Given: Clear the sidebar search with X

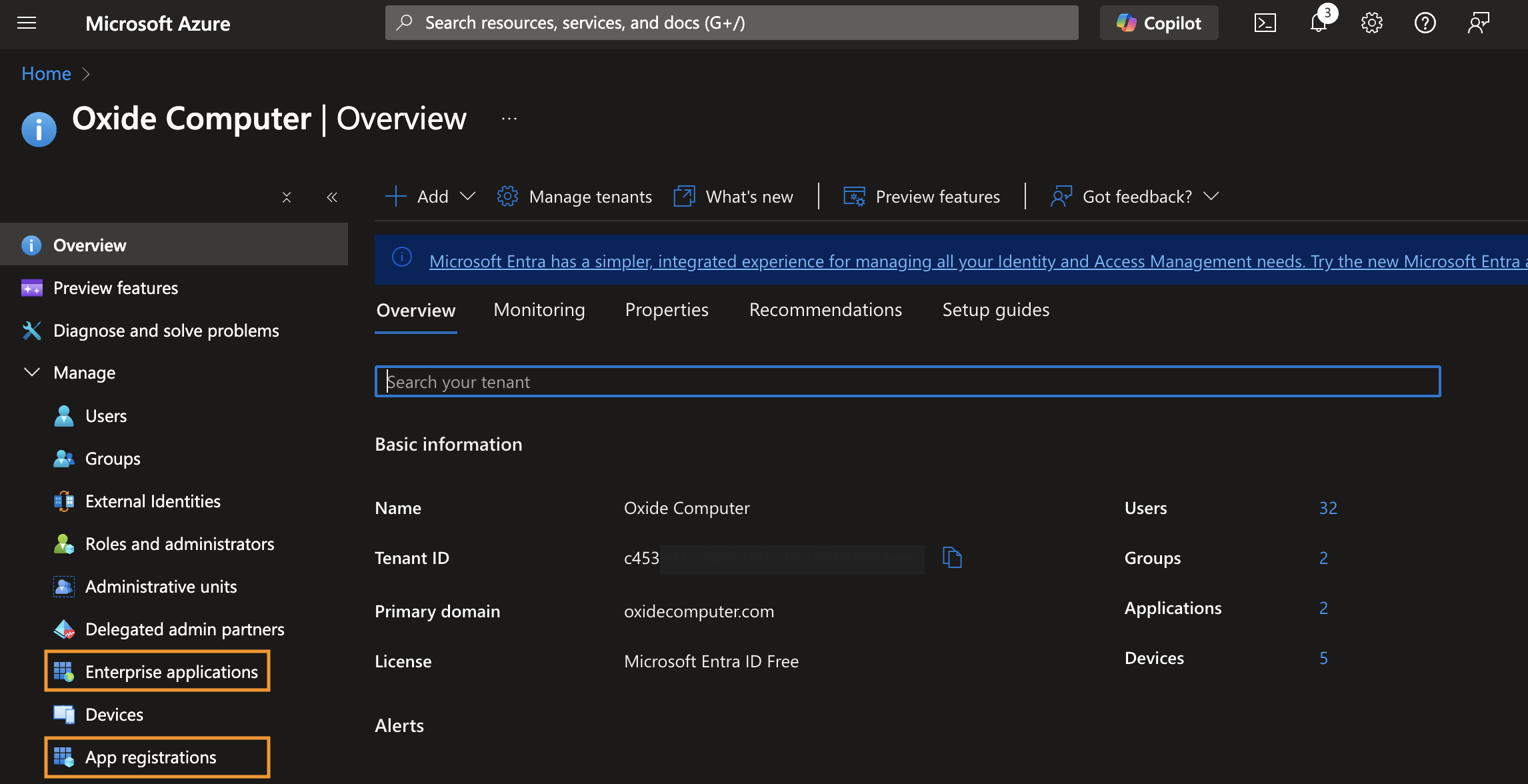Looking at the screenshot, I should point(287,197).
